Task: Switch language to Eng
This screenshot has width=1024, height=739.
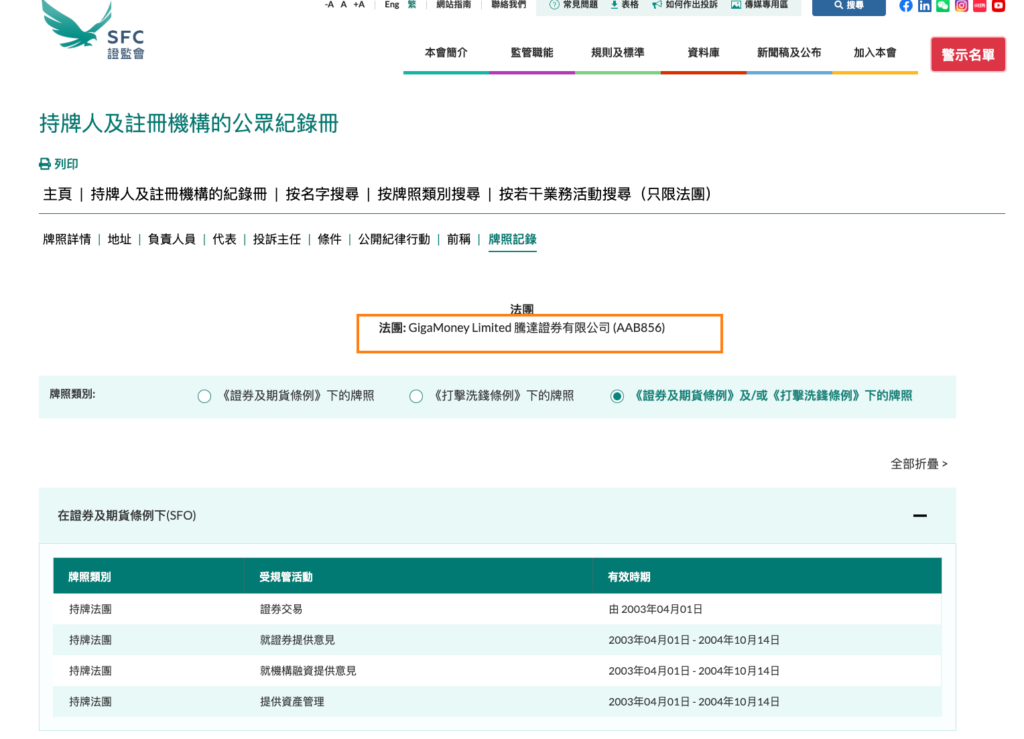Action: (391, 5)
